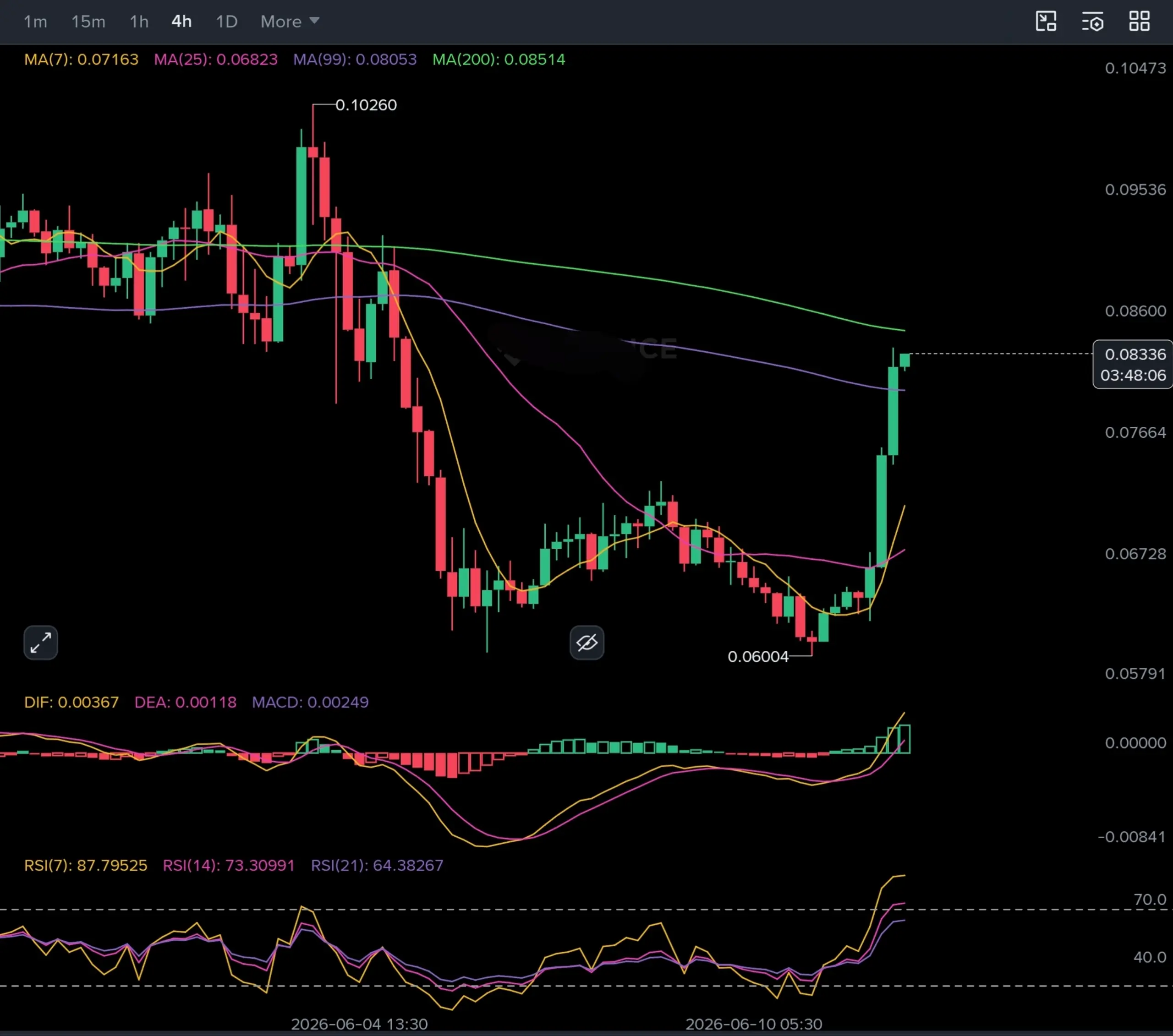This screenshot has height=1036, width=1173.
Task: Switch to the 15m timeframe
Action: pyautogui.click(x=88, y=22)
